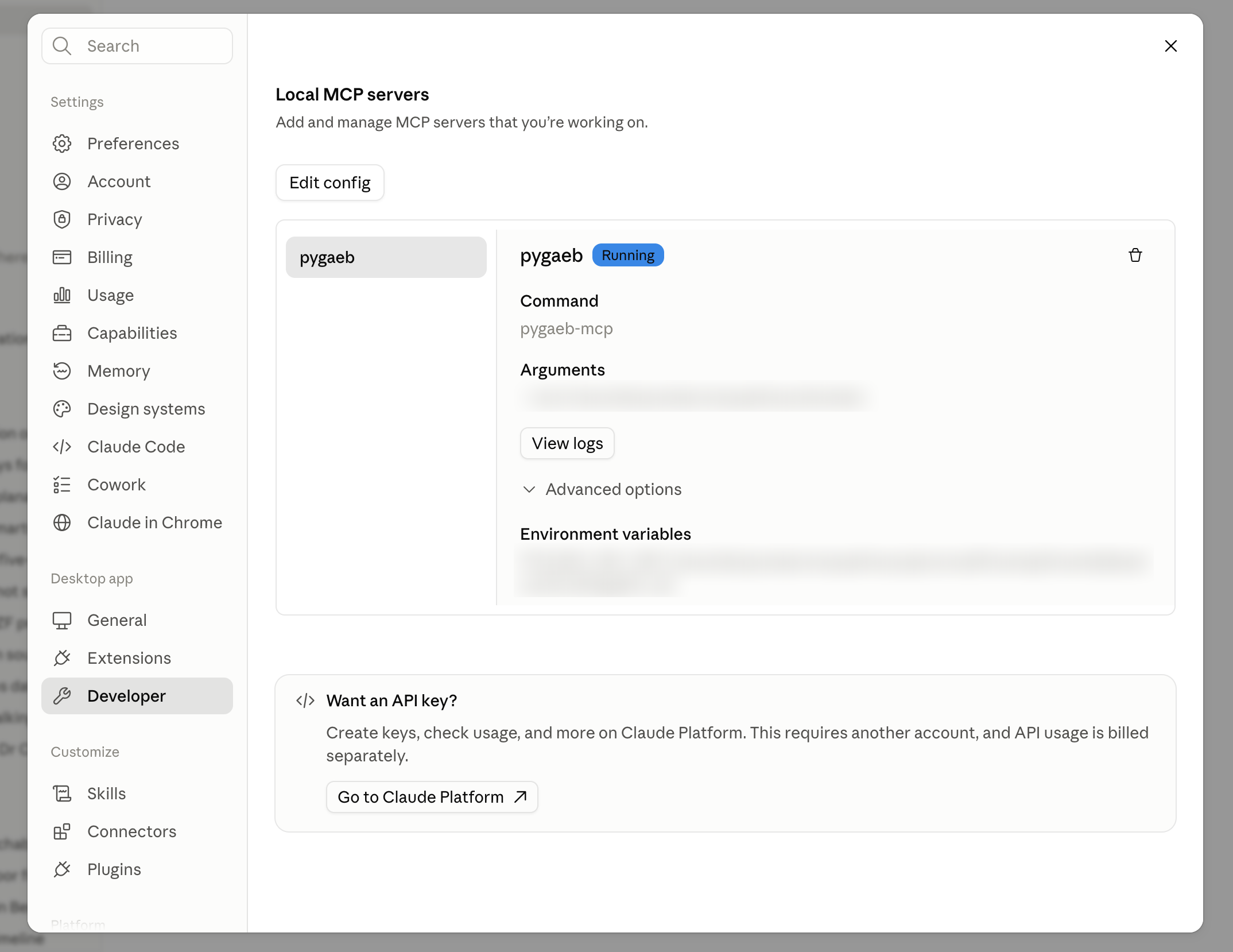Viewport: 1233px width, 952px height.
Task: Click the Cowork checklist icon
Action: click(x=62, y=485)
